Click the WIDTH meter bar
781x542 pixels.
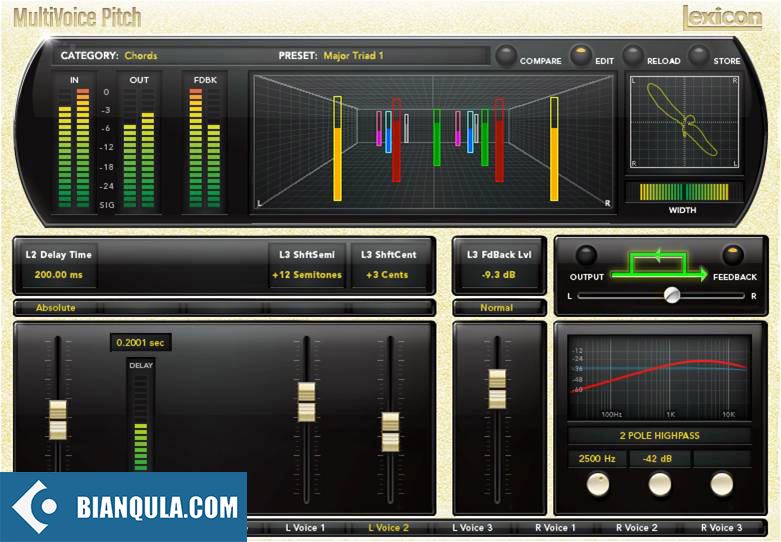(x=684, y=192)
